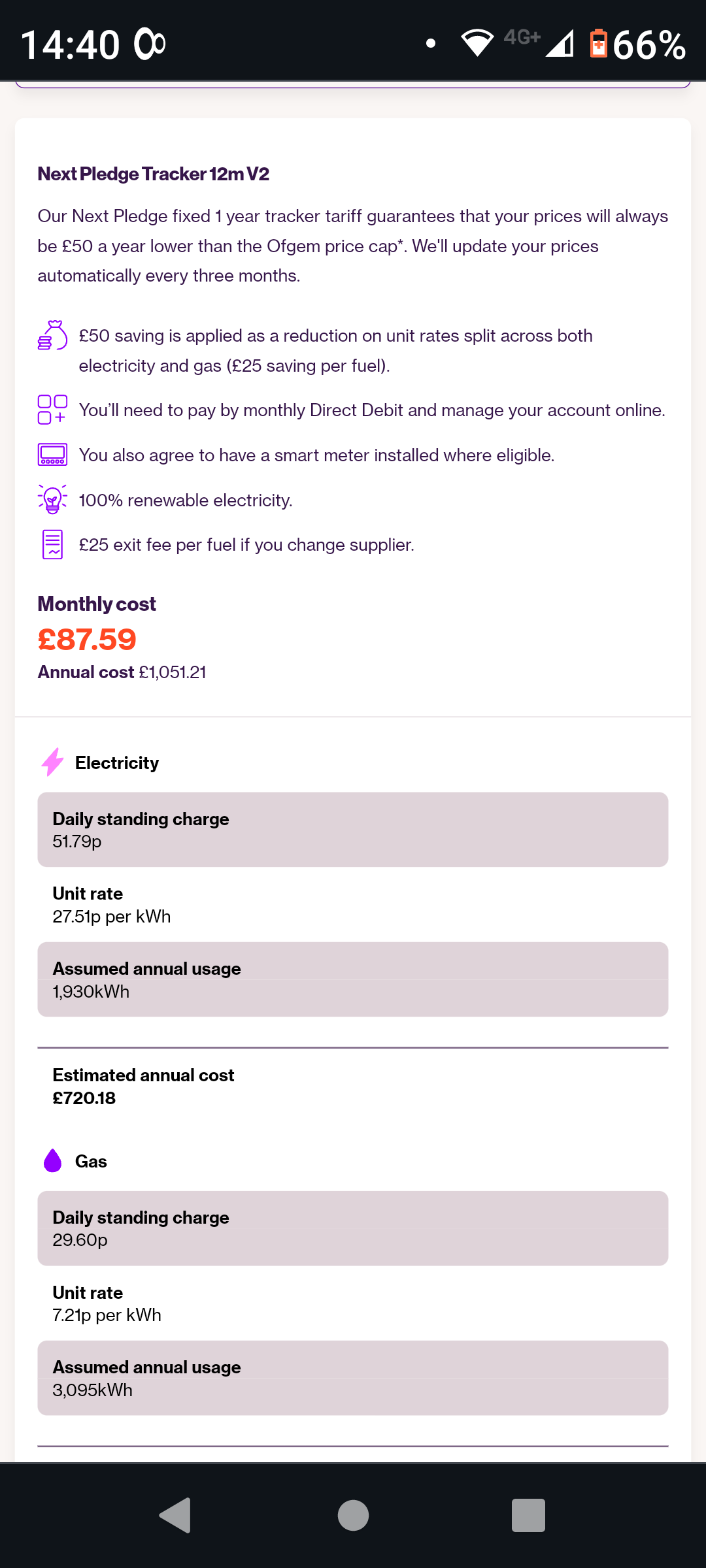Viewport: 706px width, 1568px height.
Task: Tap the gas Assumed annual usage 3,095kWh row
Action: point(353,1378)
